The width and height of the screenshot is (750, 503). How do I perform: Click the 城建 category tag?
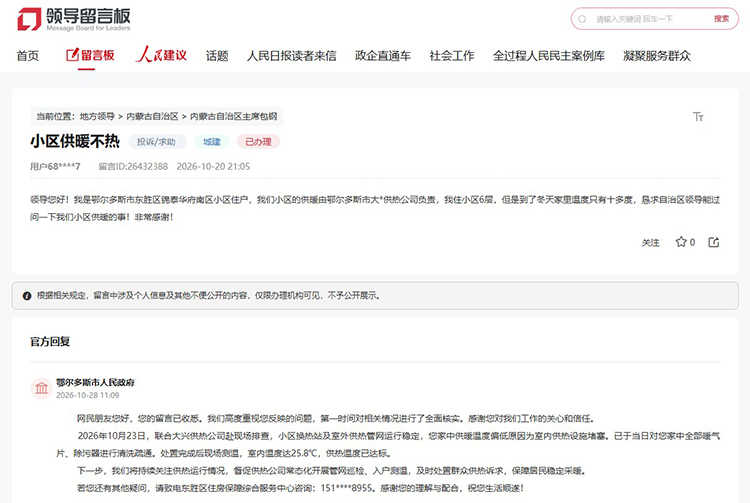(211, 142)
